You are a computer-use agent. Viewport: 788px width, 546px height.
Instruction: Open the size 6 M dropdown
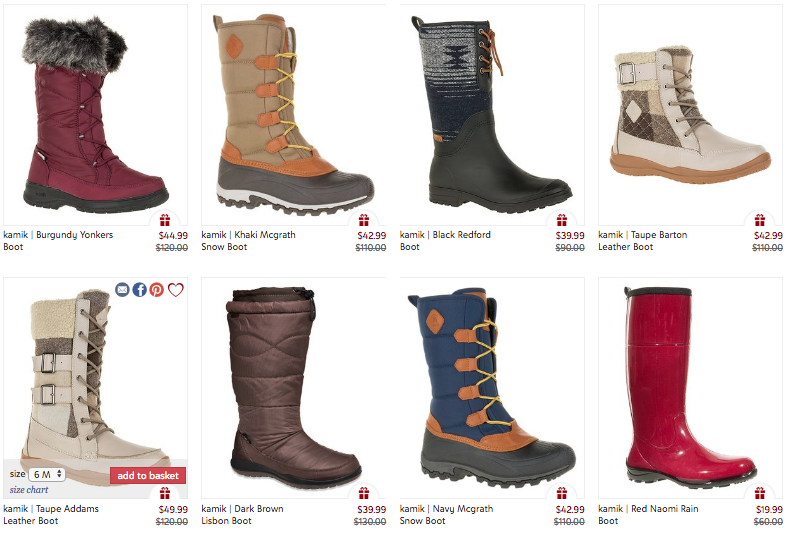click(47, 474)
